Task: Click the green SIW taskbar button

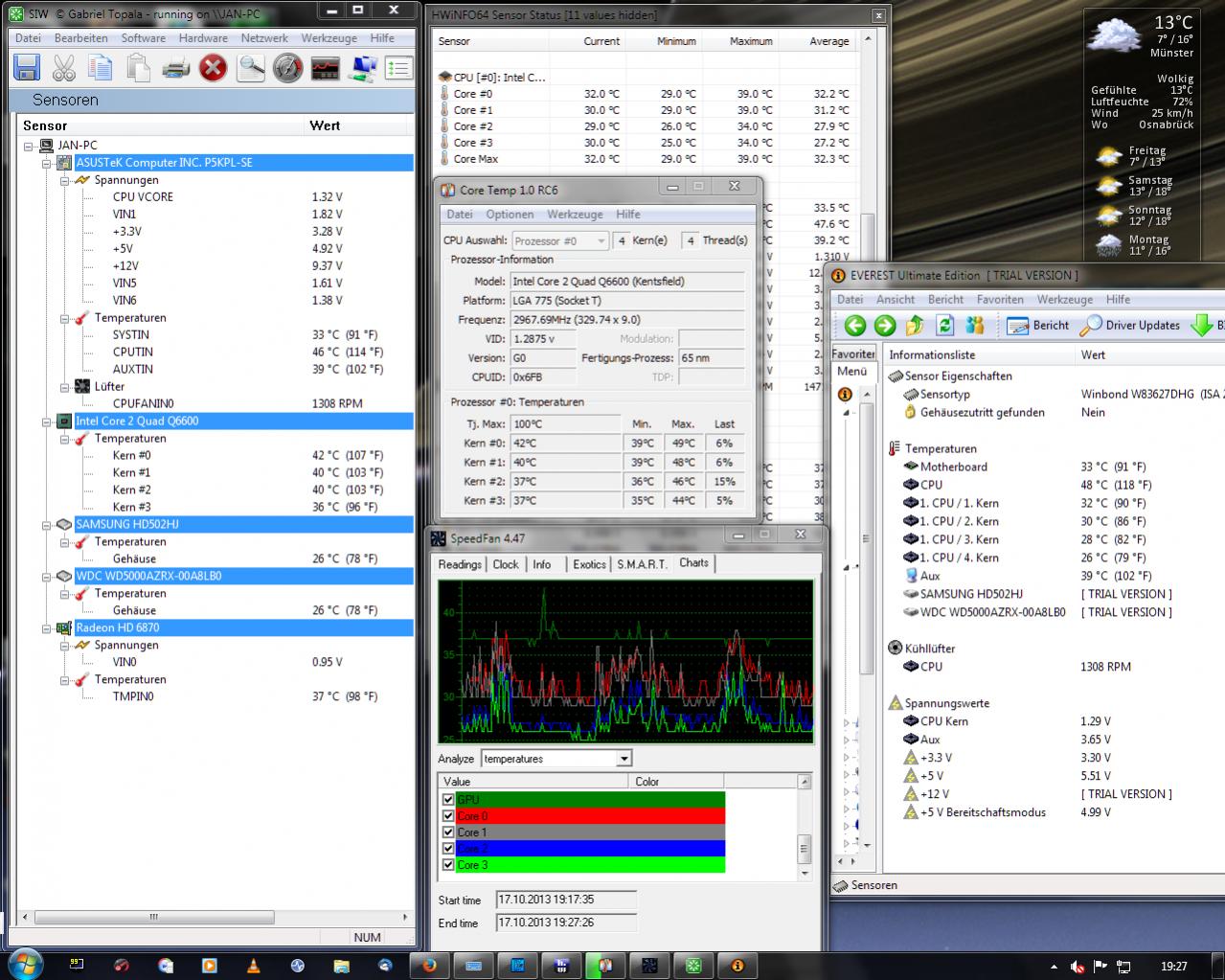Action: click(x=693, y=966)
